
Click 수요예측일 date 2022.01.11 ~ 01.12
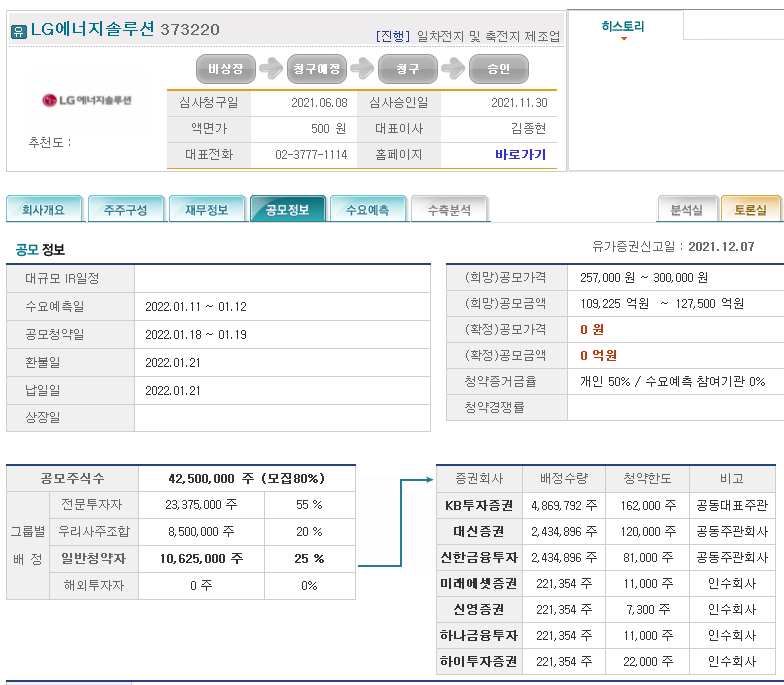[x=196, y=306]
